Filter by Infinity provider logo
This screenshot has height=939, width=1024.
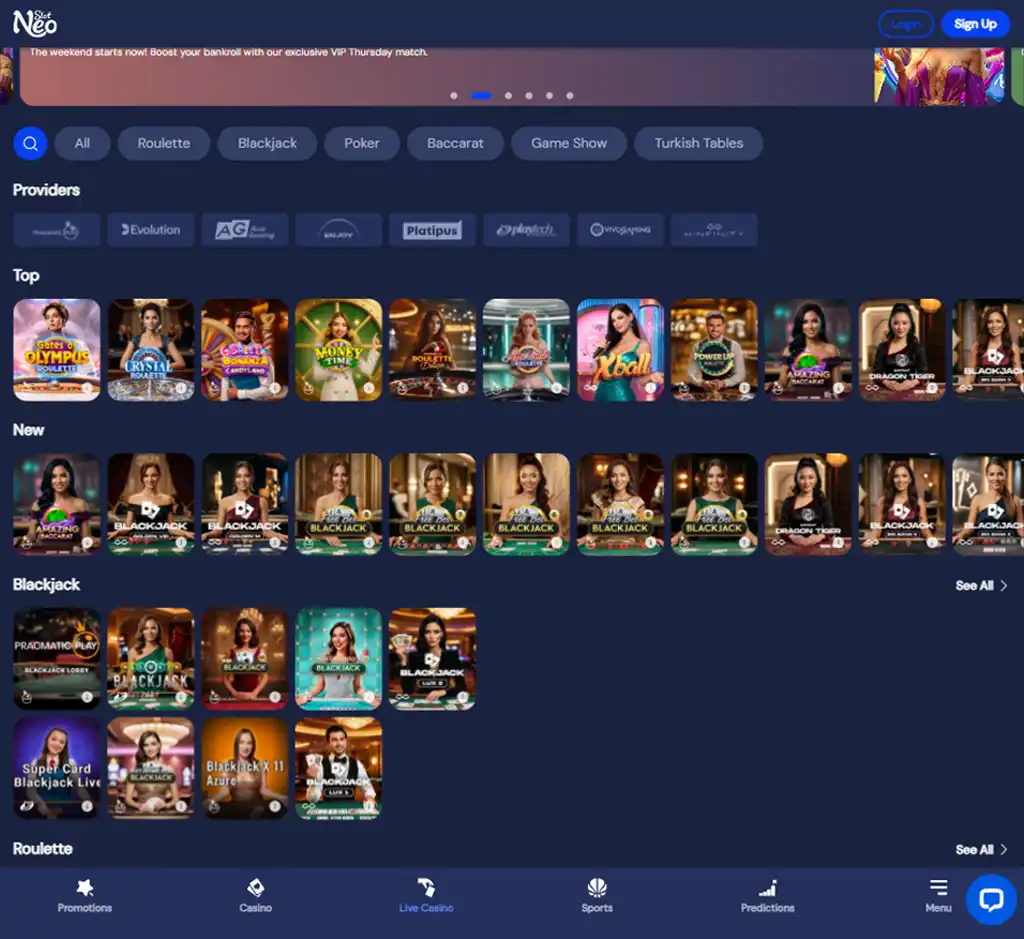714,230
